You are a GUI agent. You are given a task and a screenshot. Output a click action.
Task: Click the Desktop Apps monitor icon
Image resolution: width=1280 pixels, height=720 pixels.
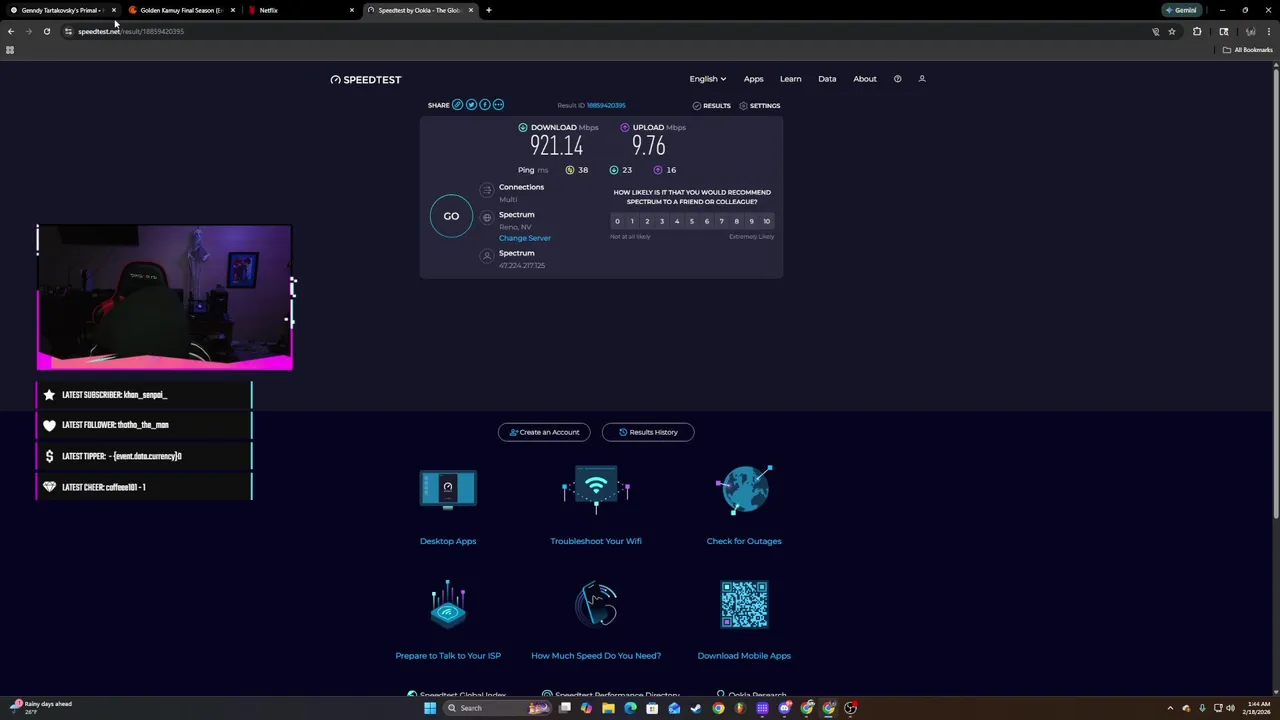(x=448, y=490)
